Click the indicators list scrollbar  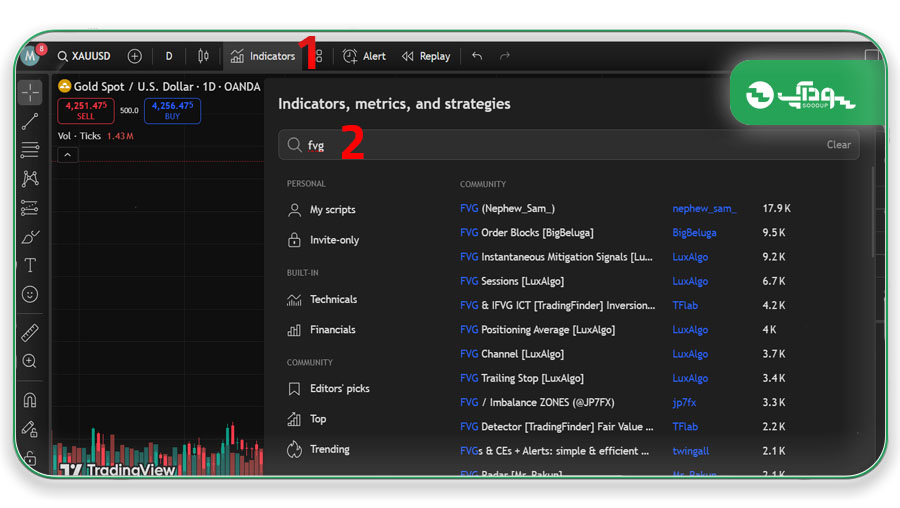873,211
